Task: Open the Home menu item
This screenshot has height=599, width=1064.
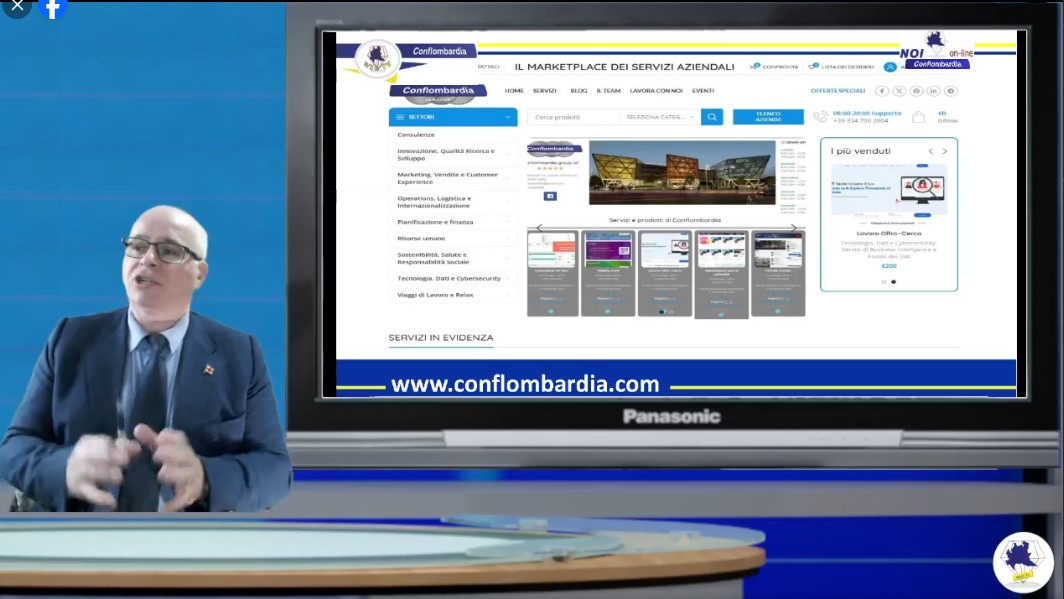Action: (x=514, y=91)
